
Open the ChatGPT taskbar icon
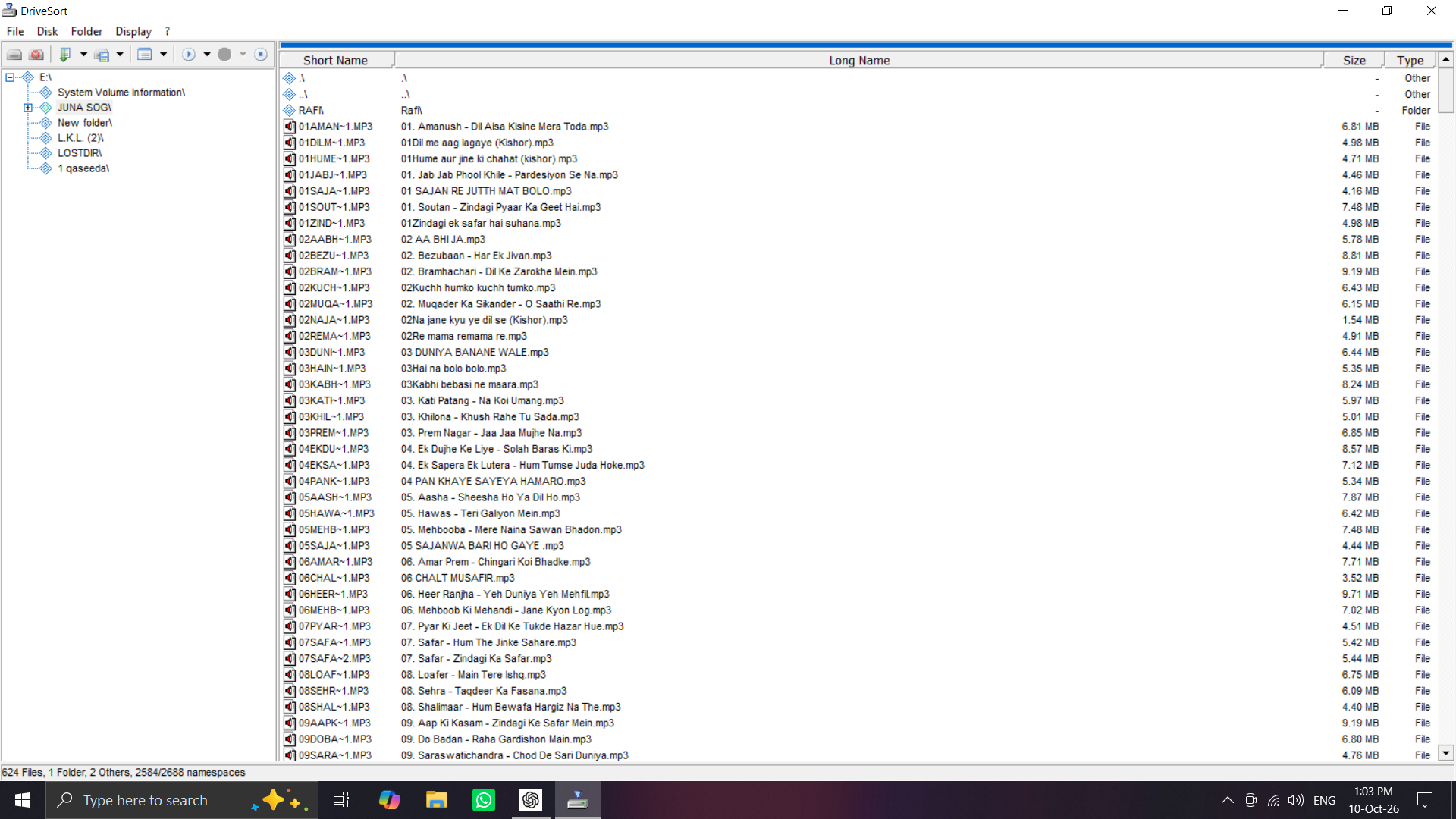coord(530,800)
